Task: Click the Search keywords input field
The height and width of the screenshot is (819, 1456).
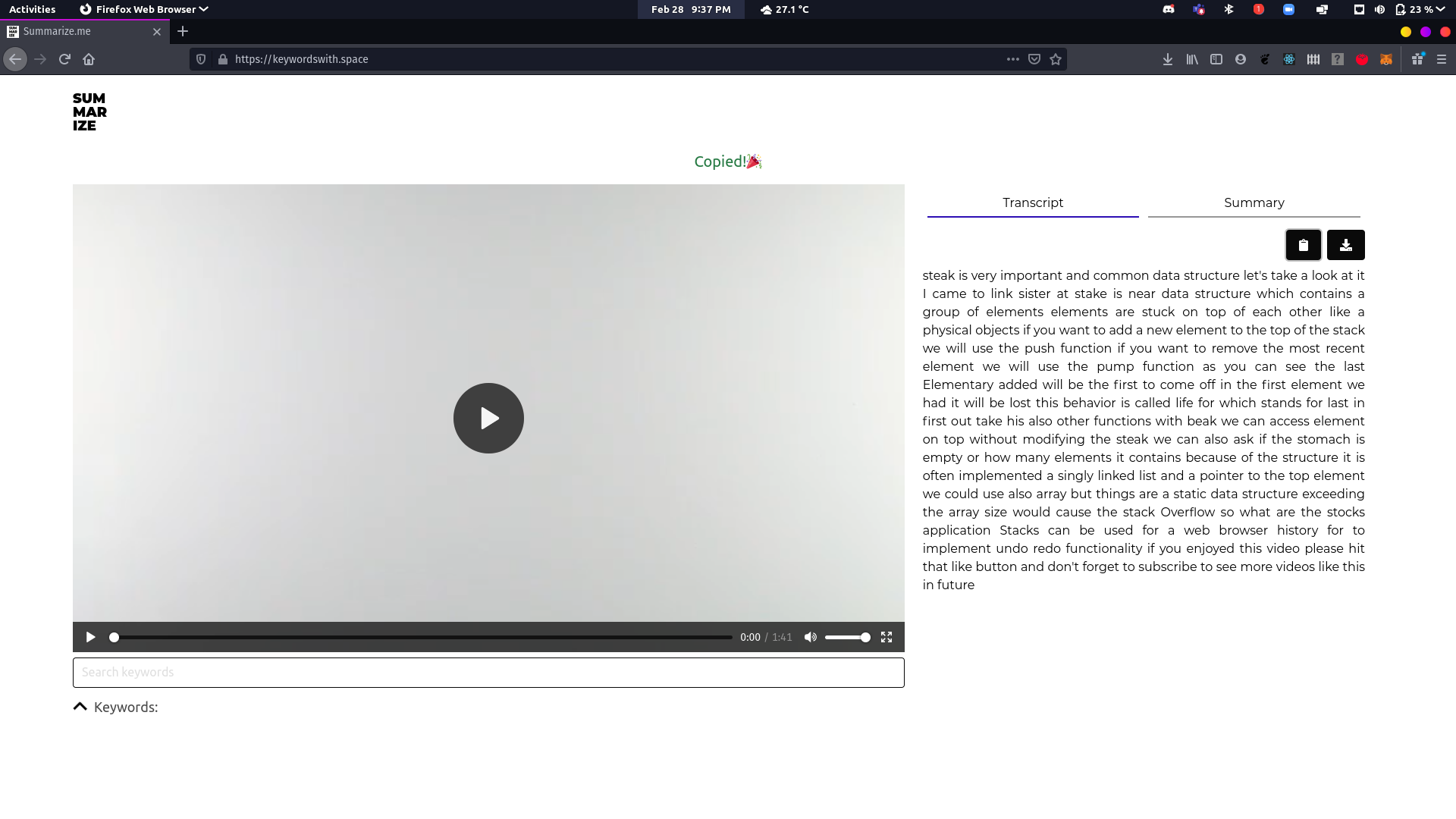Action: tap(488, 673)
